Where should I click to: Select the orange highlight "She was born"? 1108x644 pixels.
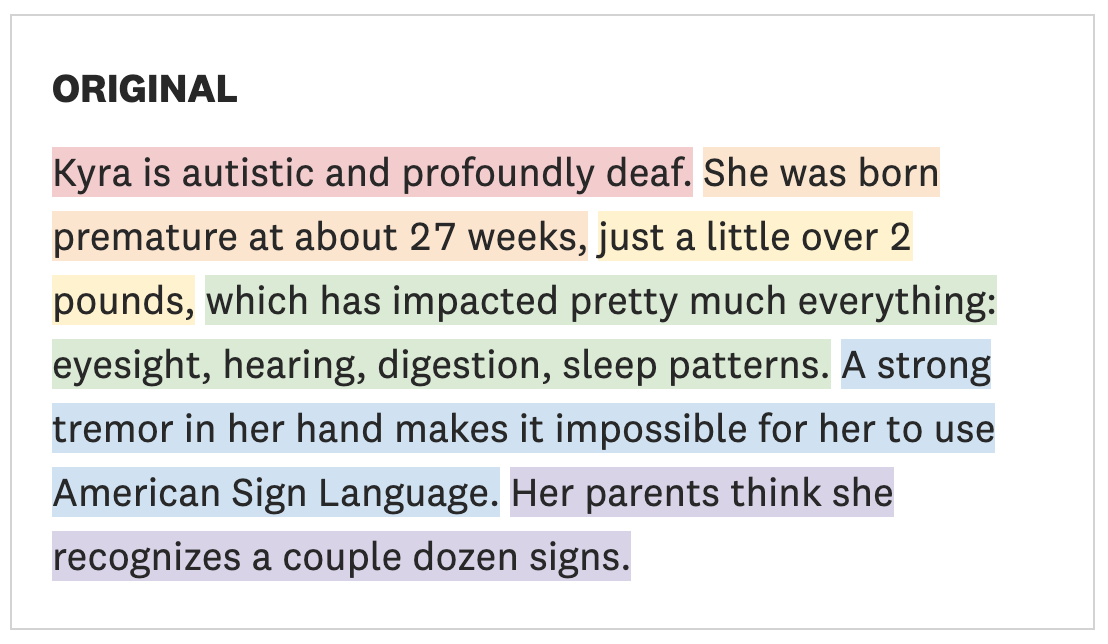[821, 172]
